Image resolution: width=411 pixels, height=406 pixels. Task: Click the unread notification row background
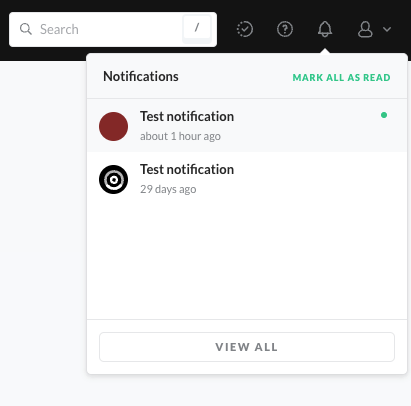247,125
